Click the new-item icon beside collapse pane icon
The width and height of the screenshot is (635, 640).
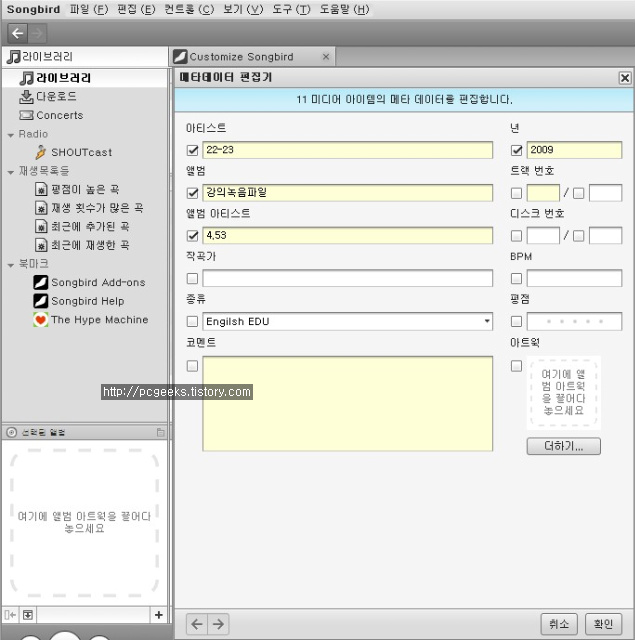28,615
